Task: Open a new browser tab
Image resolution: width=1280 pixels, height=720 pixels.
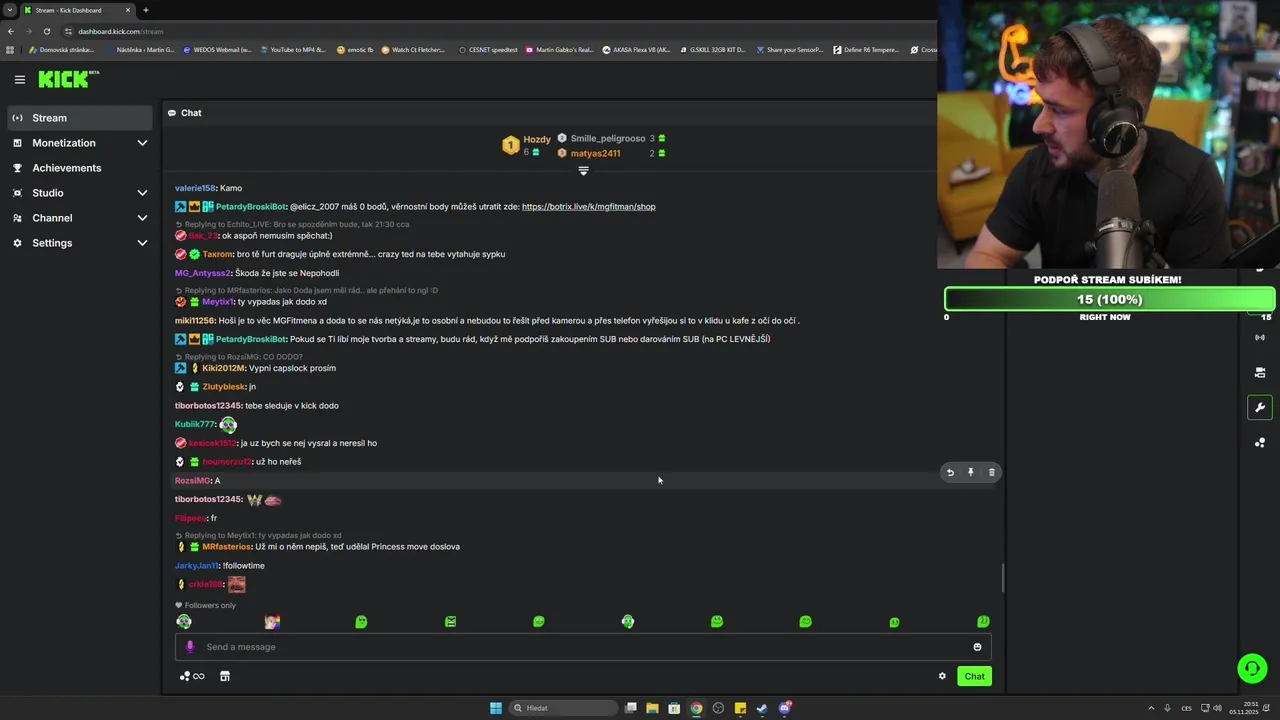Action: (146, 10)
